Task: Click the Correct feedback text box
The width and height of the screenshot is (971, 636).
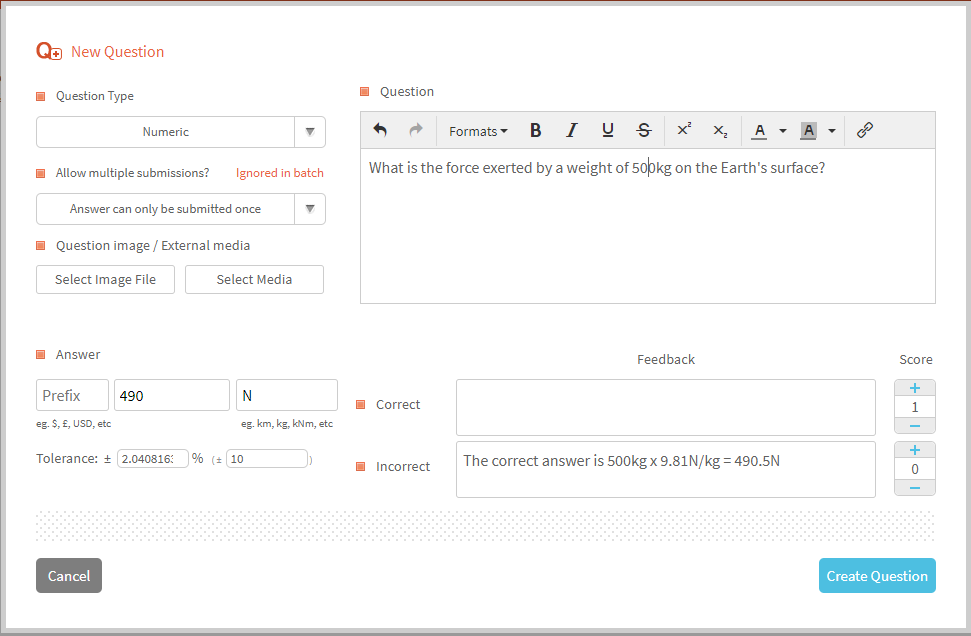Action: tap(666, 407)
